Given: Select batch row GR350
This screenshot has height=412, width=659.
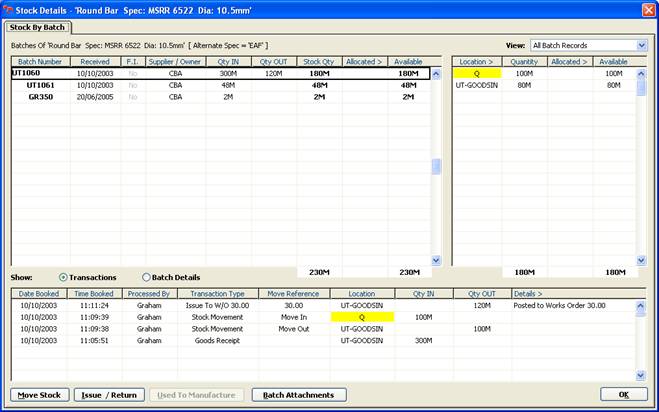Looking at the screenshot, I should [x=40, y=98].
